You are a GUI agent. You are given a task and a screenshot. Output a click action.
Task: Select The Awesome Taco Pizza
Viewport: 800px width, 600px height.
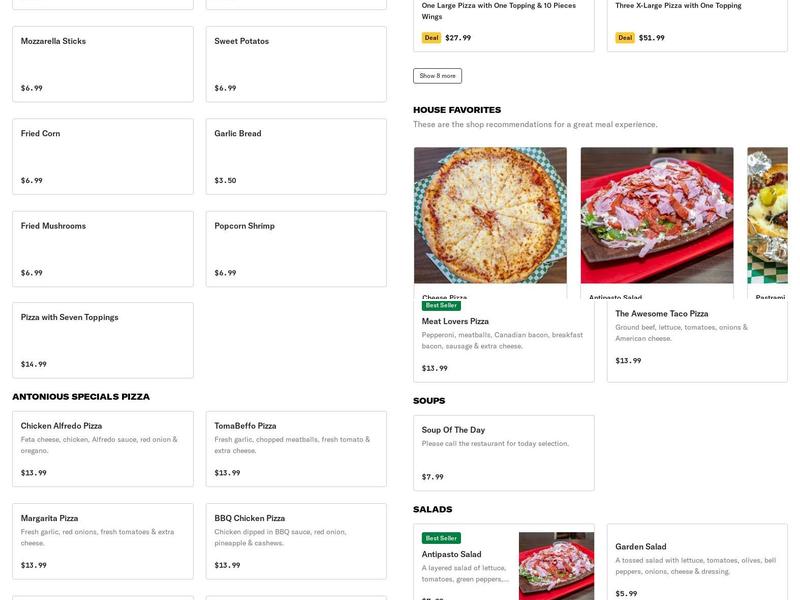(x=697, y=338)
